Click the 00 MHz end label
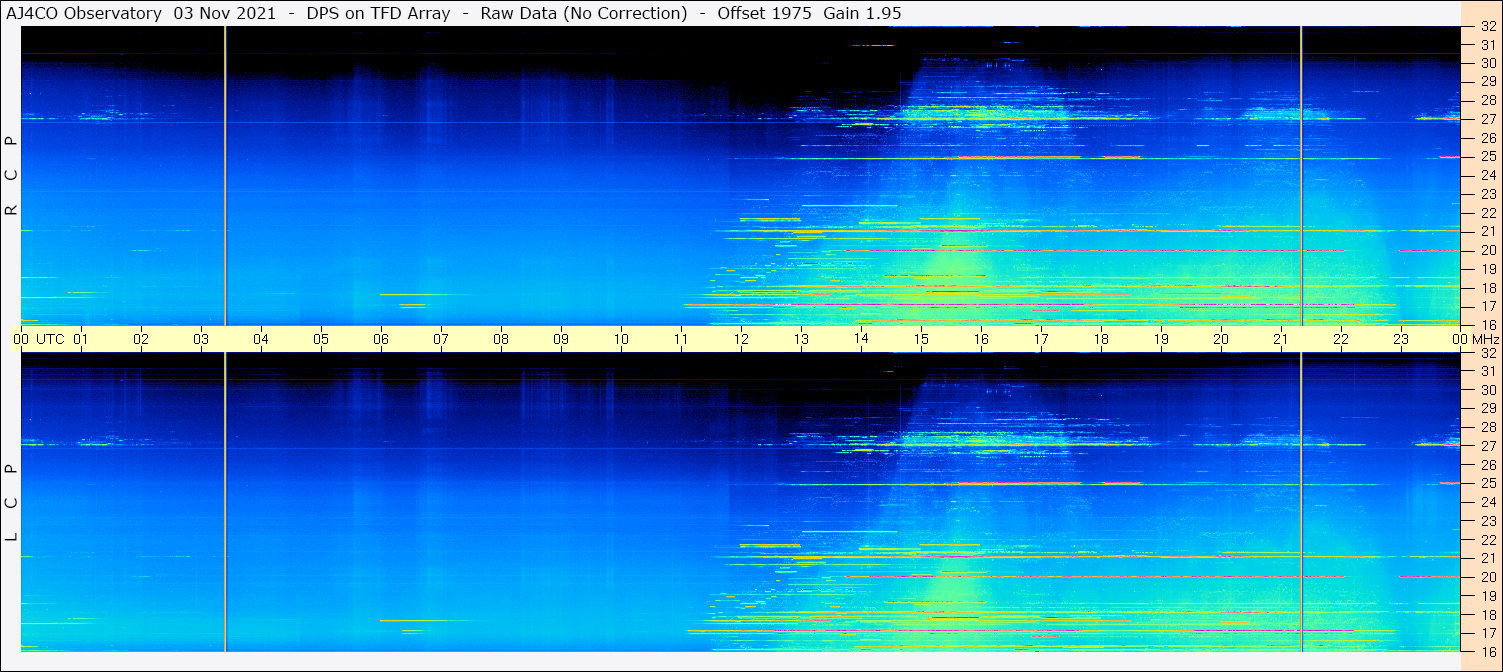The height and width of the screenshot is (672, 1503). 1474,339
